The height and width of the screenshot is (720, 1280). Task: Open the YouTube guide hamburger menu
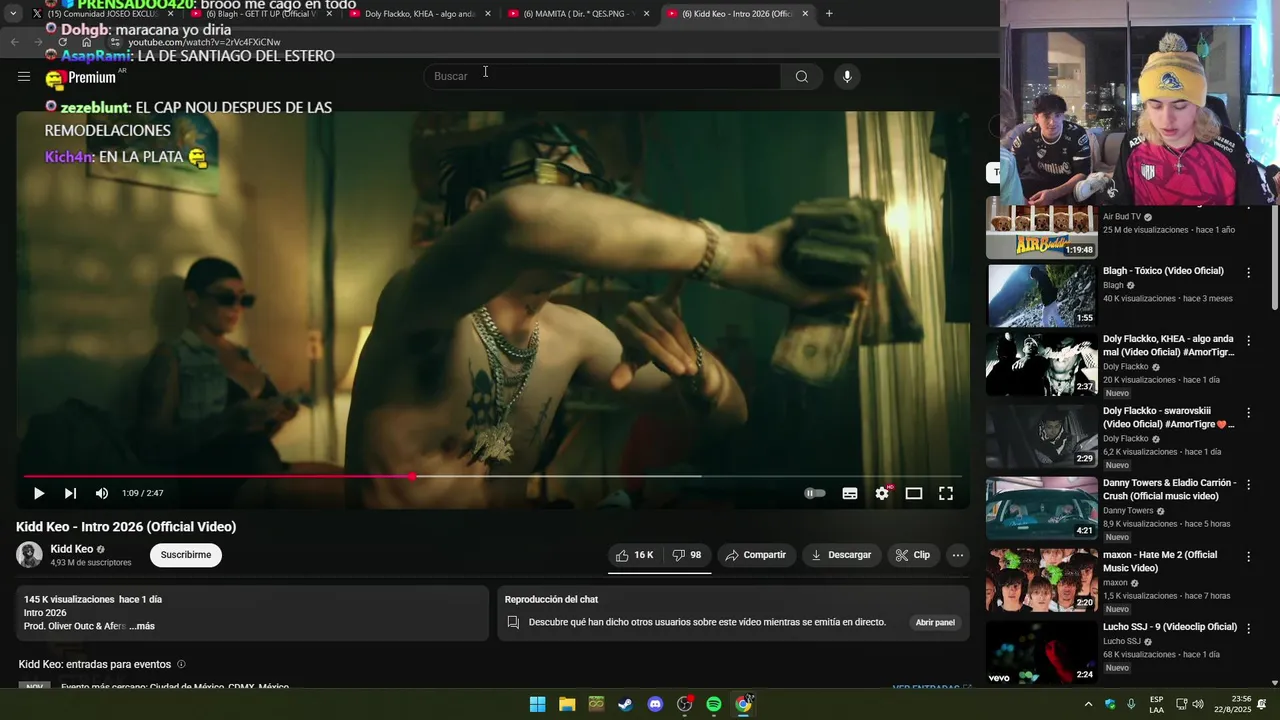point(24,77)
